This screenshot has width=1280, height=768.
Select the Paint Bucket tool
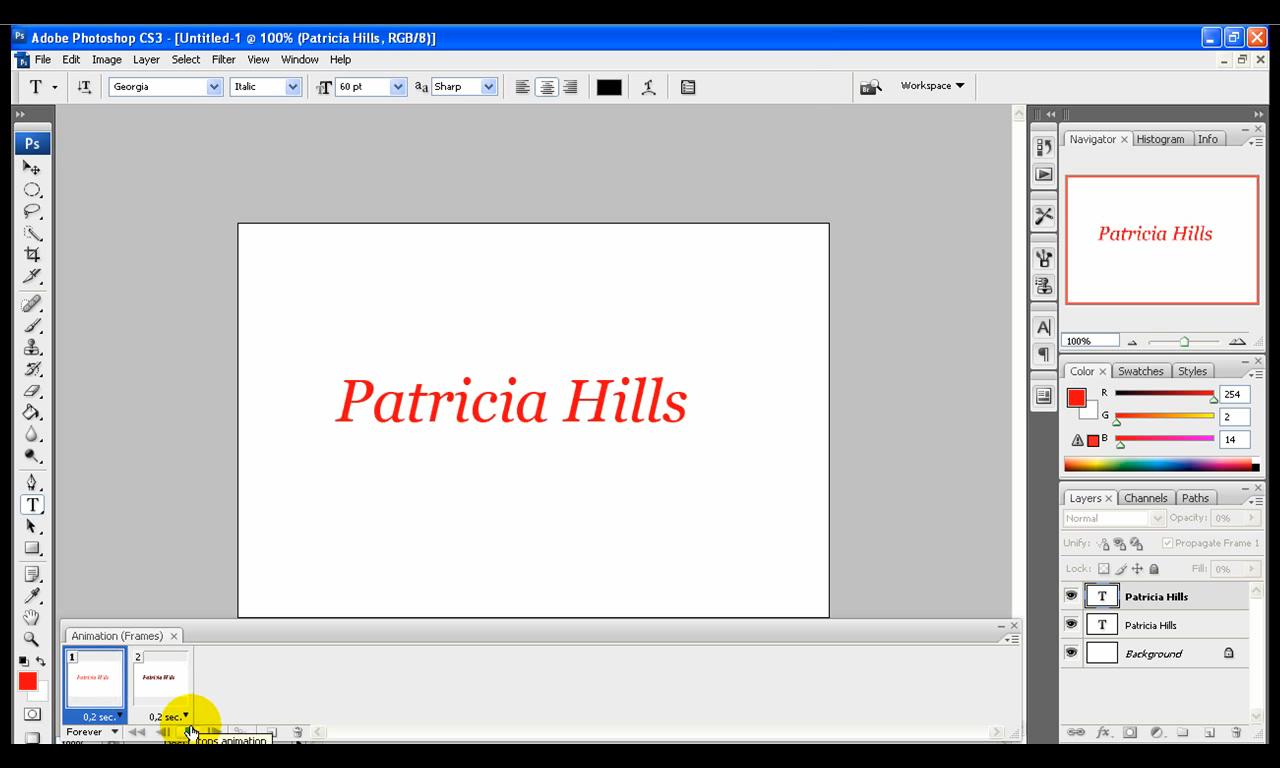pyautogui.click(x=32, y=412)
